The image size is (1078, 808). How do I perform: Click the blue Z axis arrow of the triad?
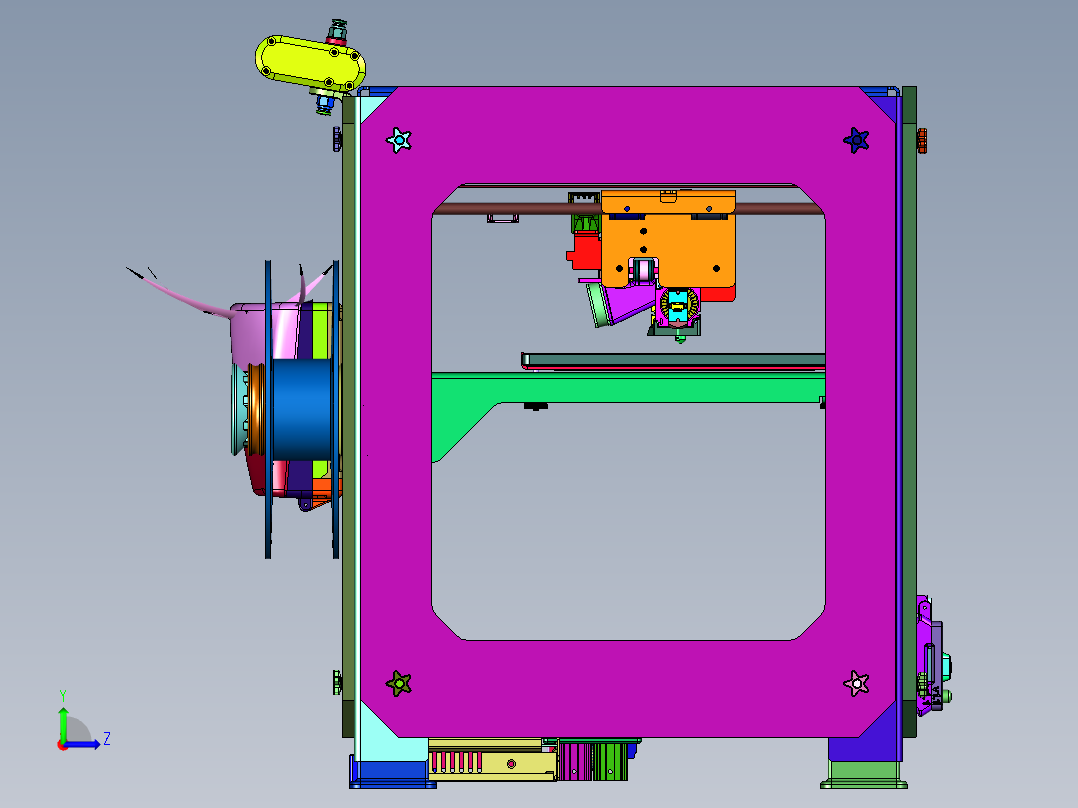pyautogui.click(x=84, y=744)
